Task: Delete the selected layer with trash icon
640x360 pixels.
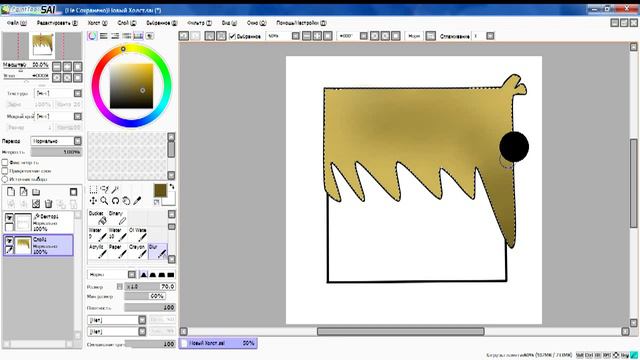Action: pos(48,203)
